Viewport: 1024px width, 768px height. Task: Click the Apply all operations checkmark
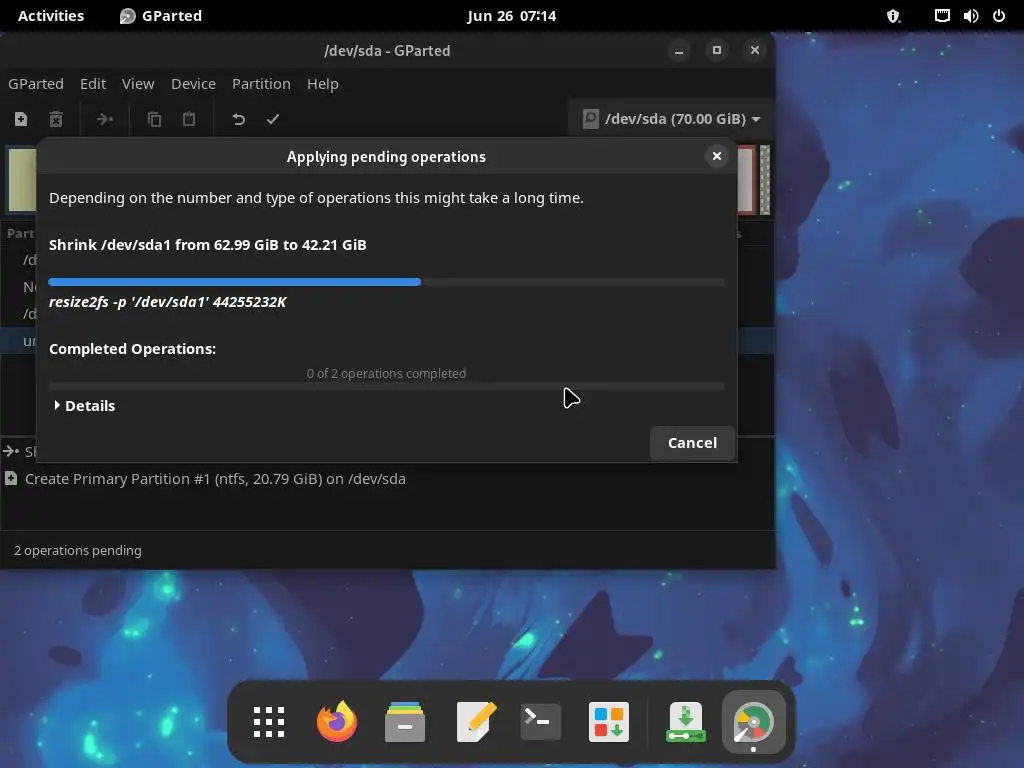click(273, 119)
